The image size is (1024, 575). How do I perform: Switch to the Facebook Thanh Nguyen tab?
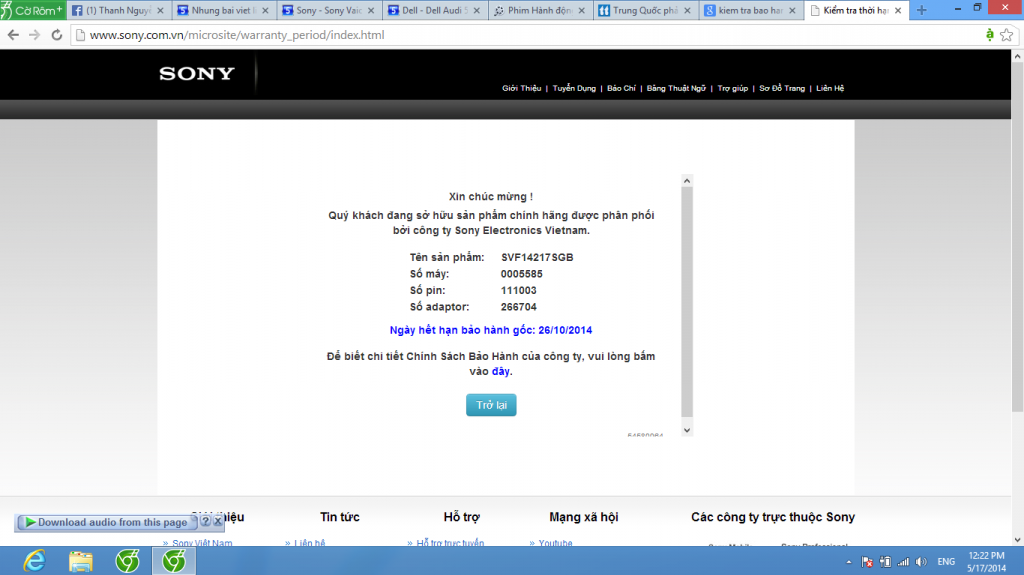(x=117, y=10)
